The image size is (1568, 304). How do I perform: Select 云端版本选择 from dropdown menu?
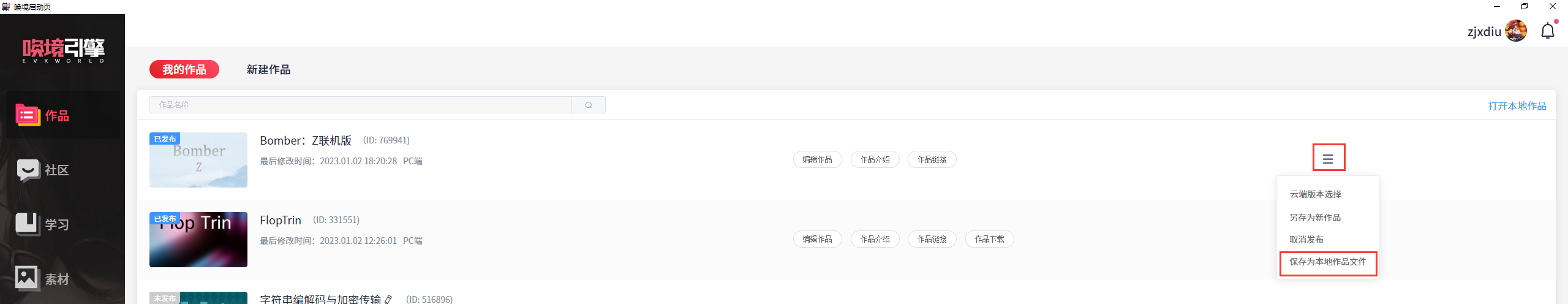tap(1316, 194)
